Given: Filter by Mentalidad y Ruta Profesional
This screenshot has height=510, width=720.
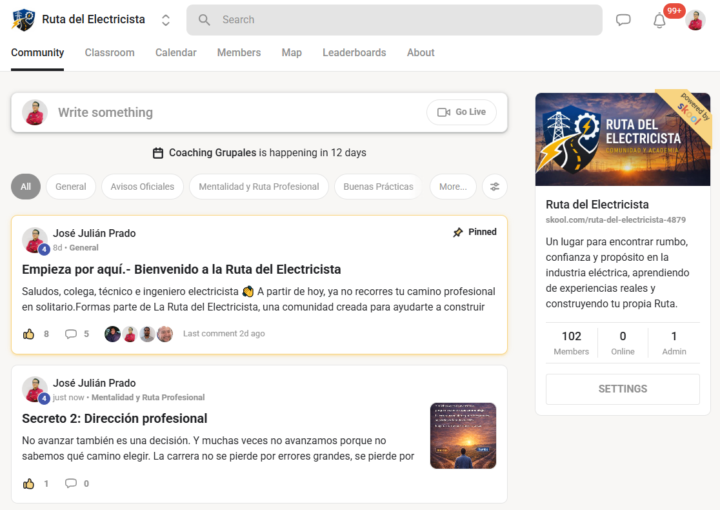Looking at the screenshot, I should pos(259,186).
